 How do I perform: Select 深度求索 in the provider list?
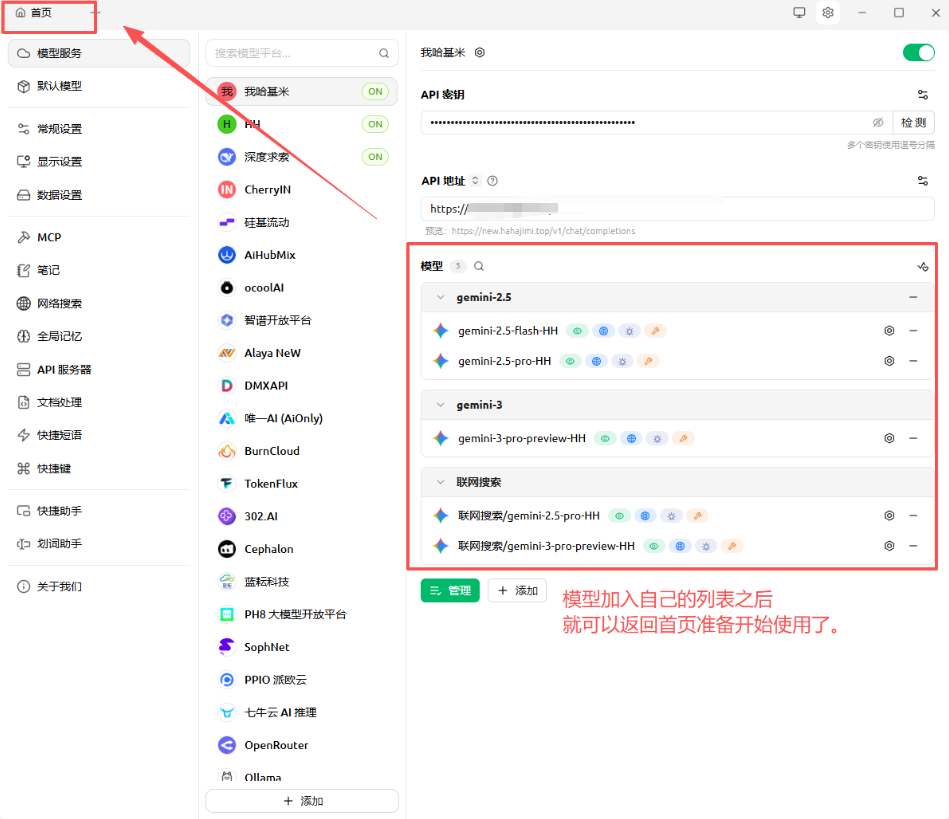pos(267,157)
